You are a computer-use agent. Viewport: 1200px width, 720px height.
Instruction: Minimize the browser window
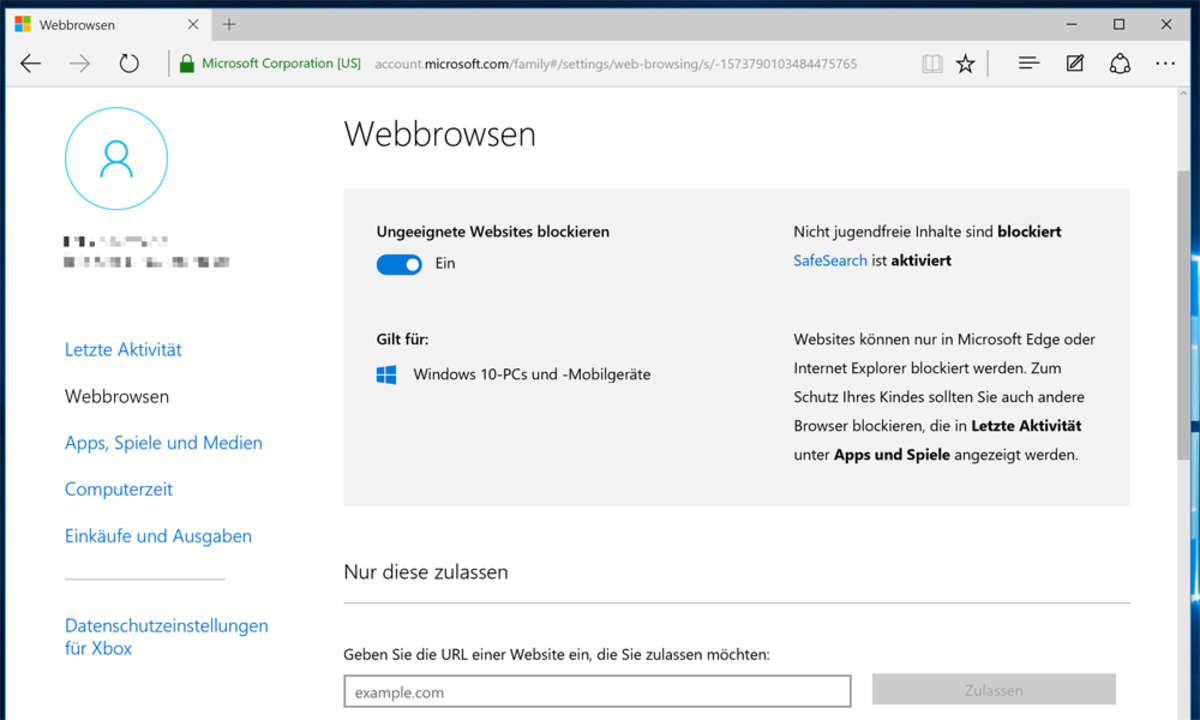1073,24
